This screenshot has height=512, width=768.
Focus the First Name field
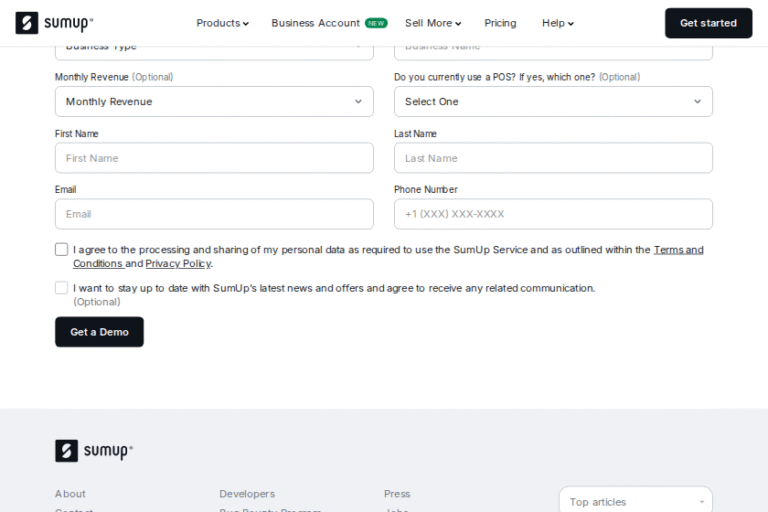(x=214, y=158)
